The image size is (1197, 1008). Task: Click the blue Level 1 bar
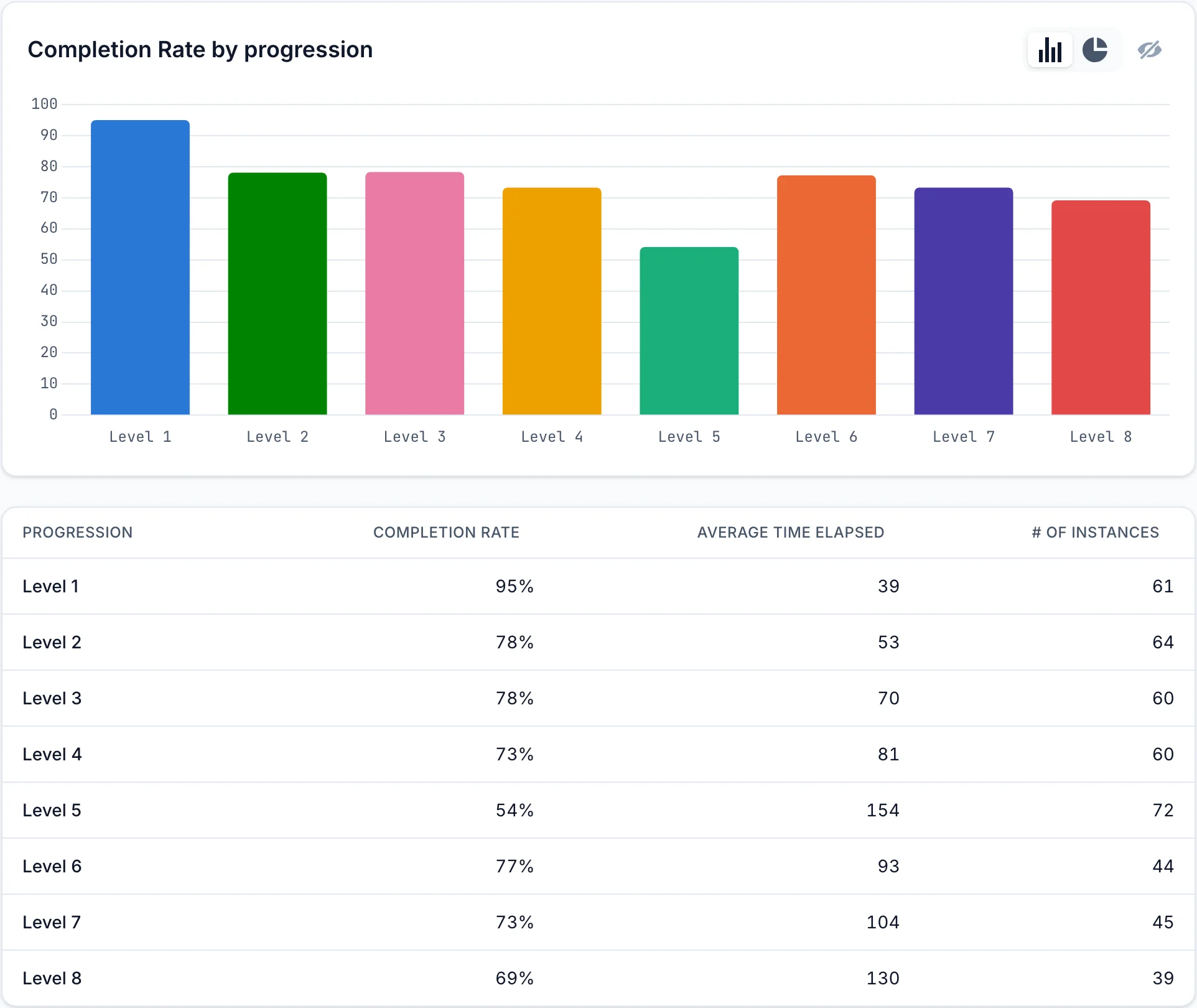[x=141, y=268]
